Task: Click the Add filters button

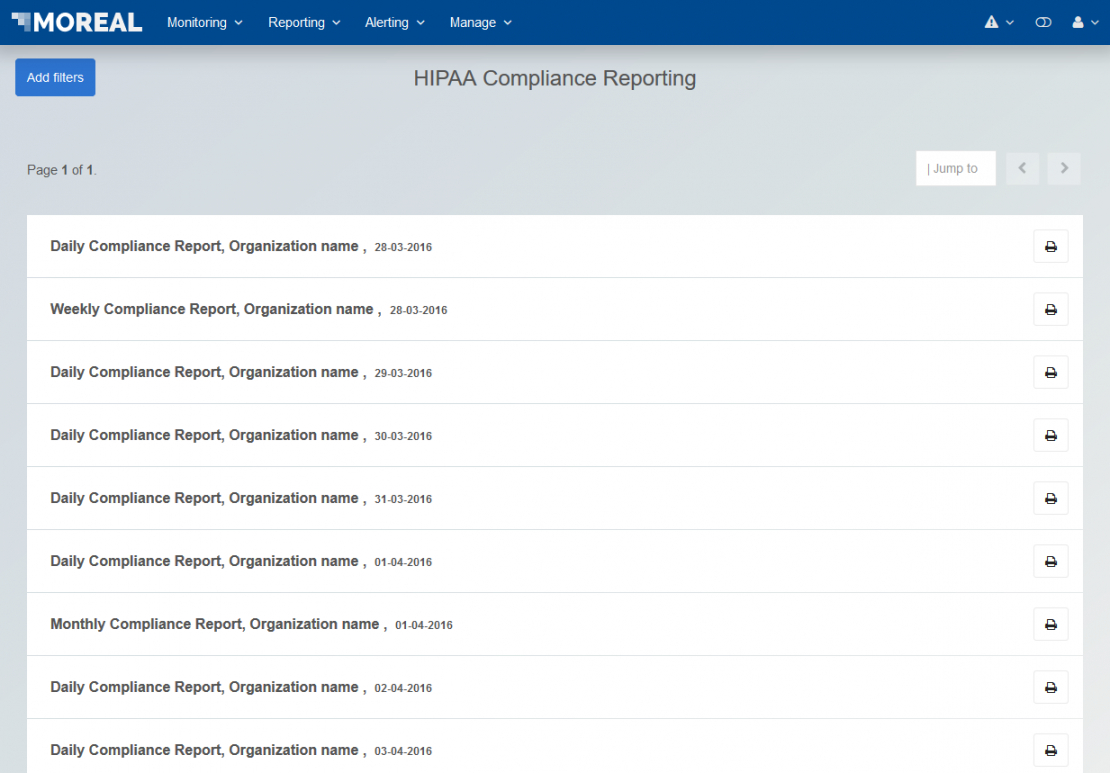Action: (x=55, y=77)
